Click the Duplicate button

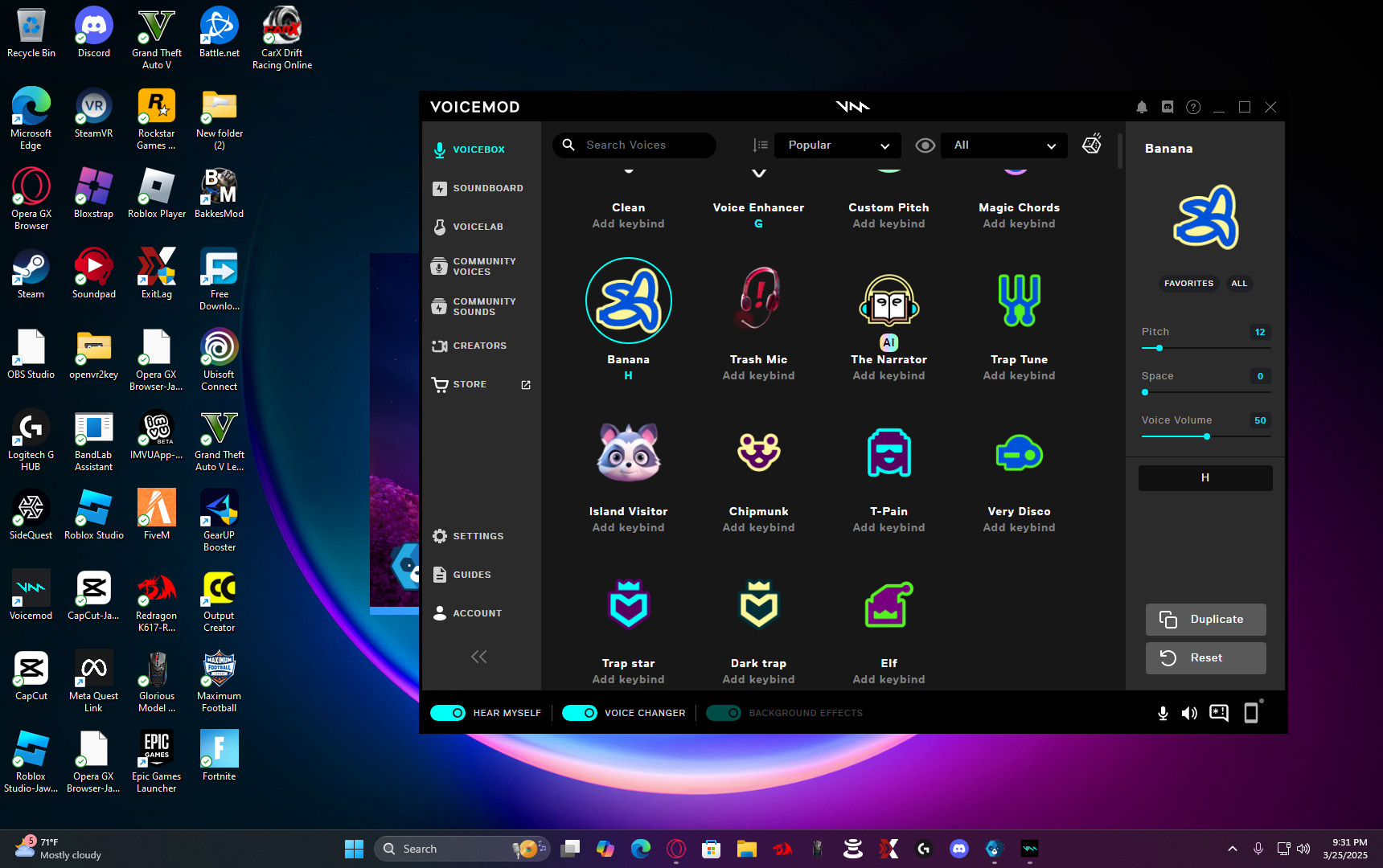[x=1205, y=620]
